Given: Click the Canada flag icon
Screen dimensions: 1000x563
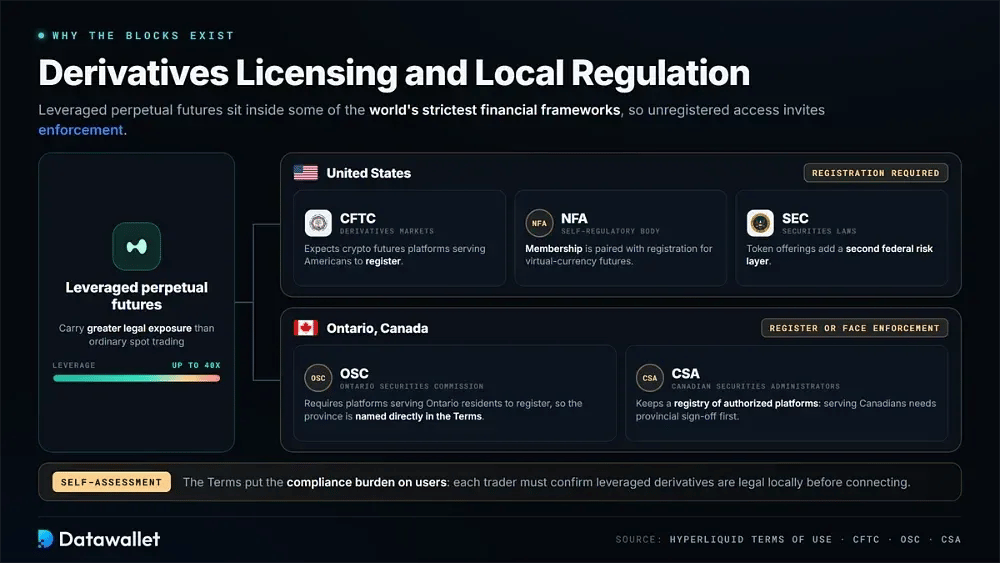Looking at the screenshot, I should 305,328.
